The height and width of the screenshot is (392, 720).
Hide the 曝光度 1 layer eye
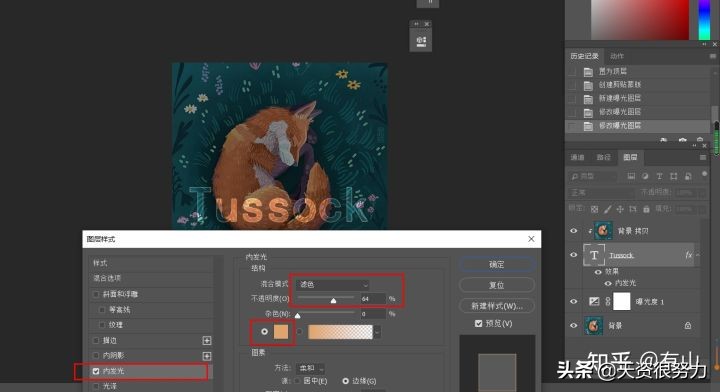(574, 302)
